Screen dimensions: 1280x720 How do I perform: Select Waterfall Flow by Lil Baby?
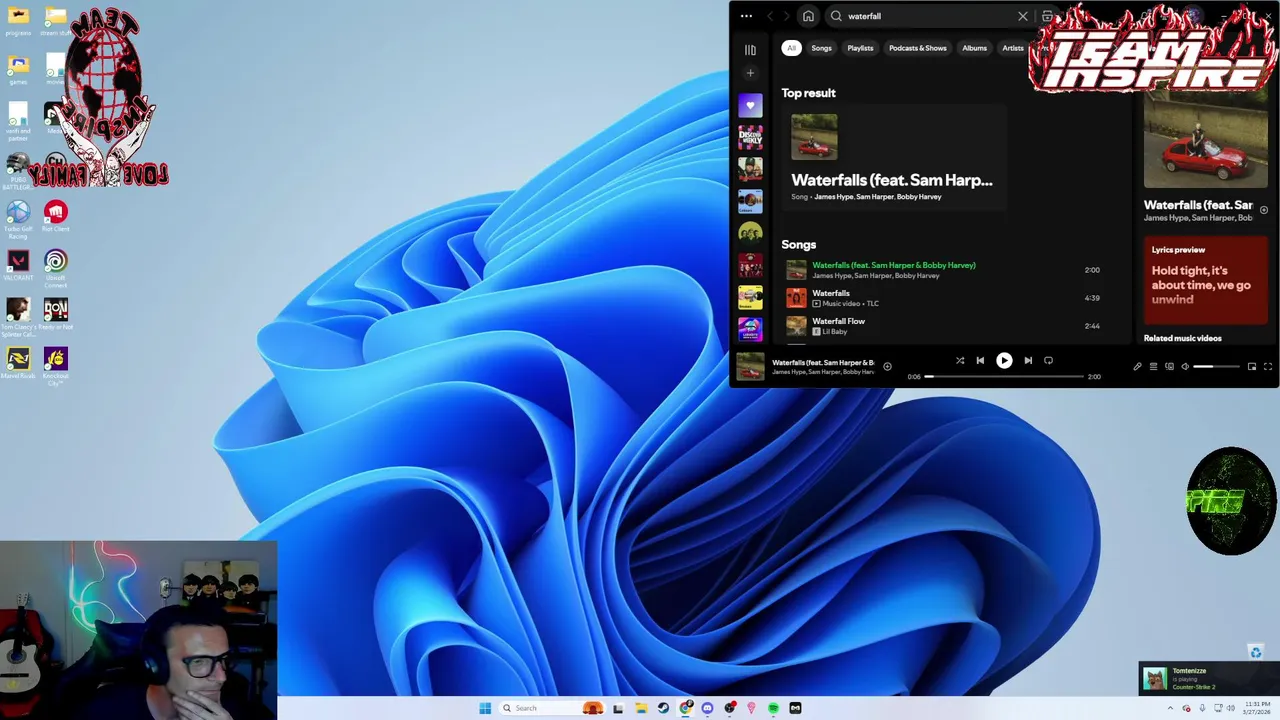click(x=944, y=326)
